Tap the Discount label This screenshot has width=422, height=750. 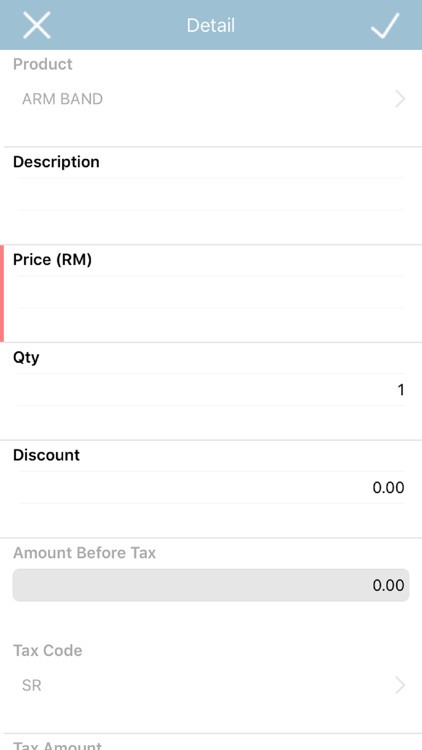46,455
